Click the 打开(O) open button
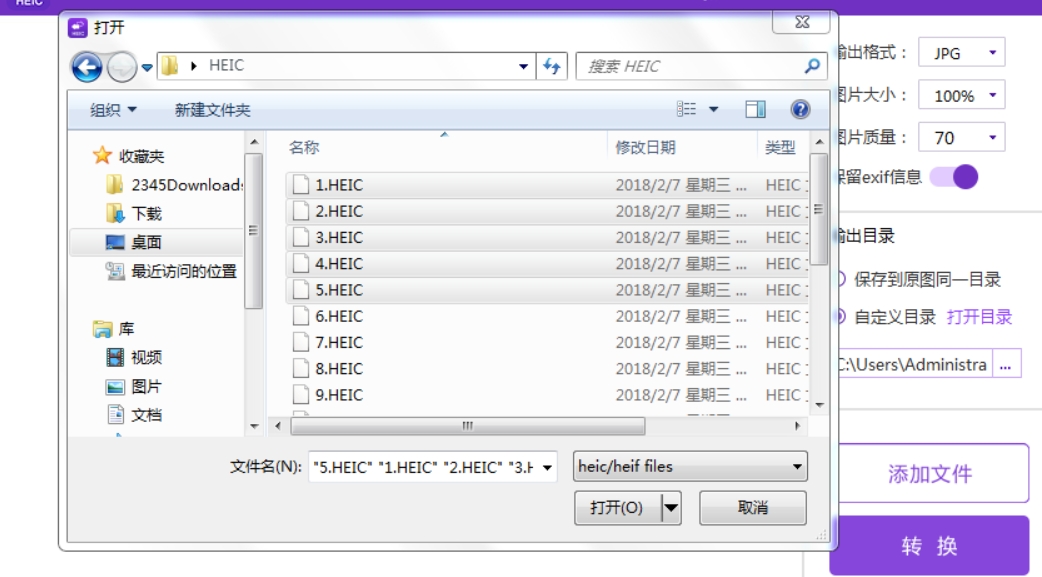 [x=617, y=508]
